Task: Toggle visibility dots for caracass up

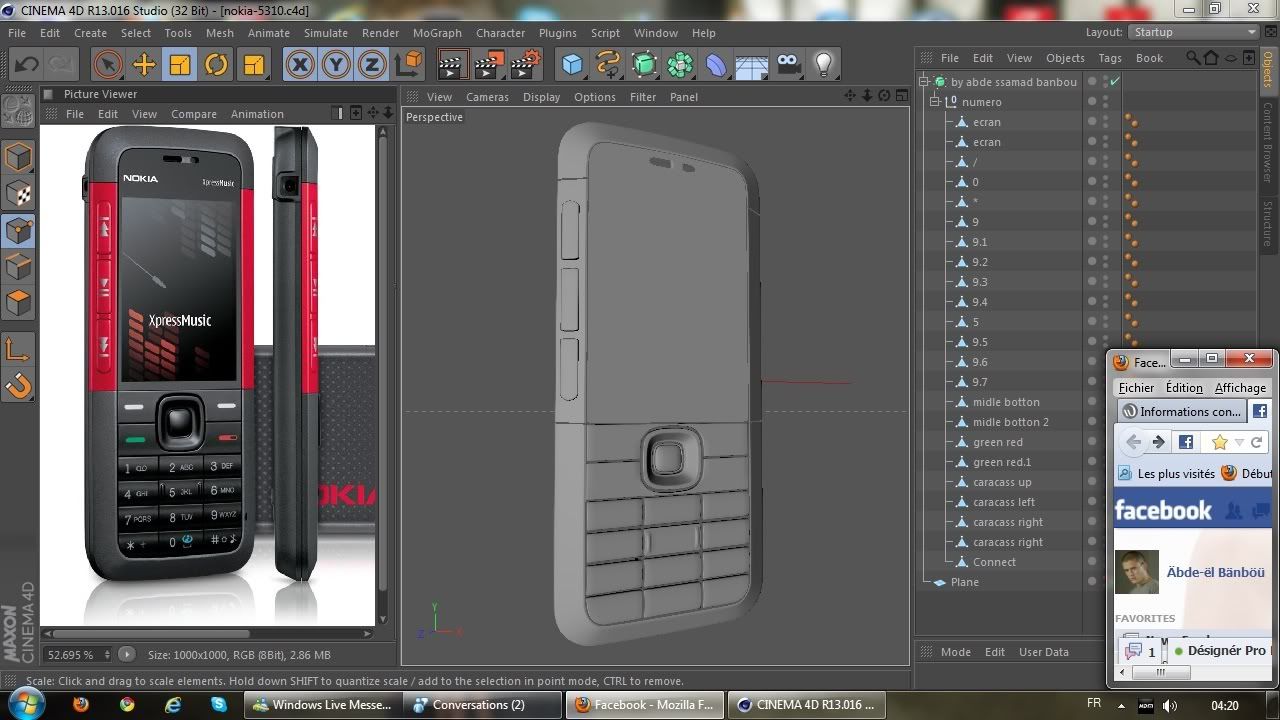Action: pos(1105,482)
